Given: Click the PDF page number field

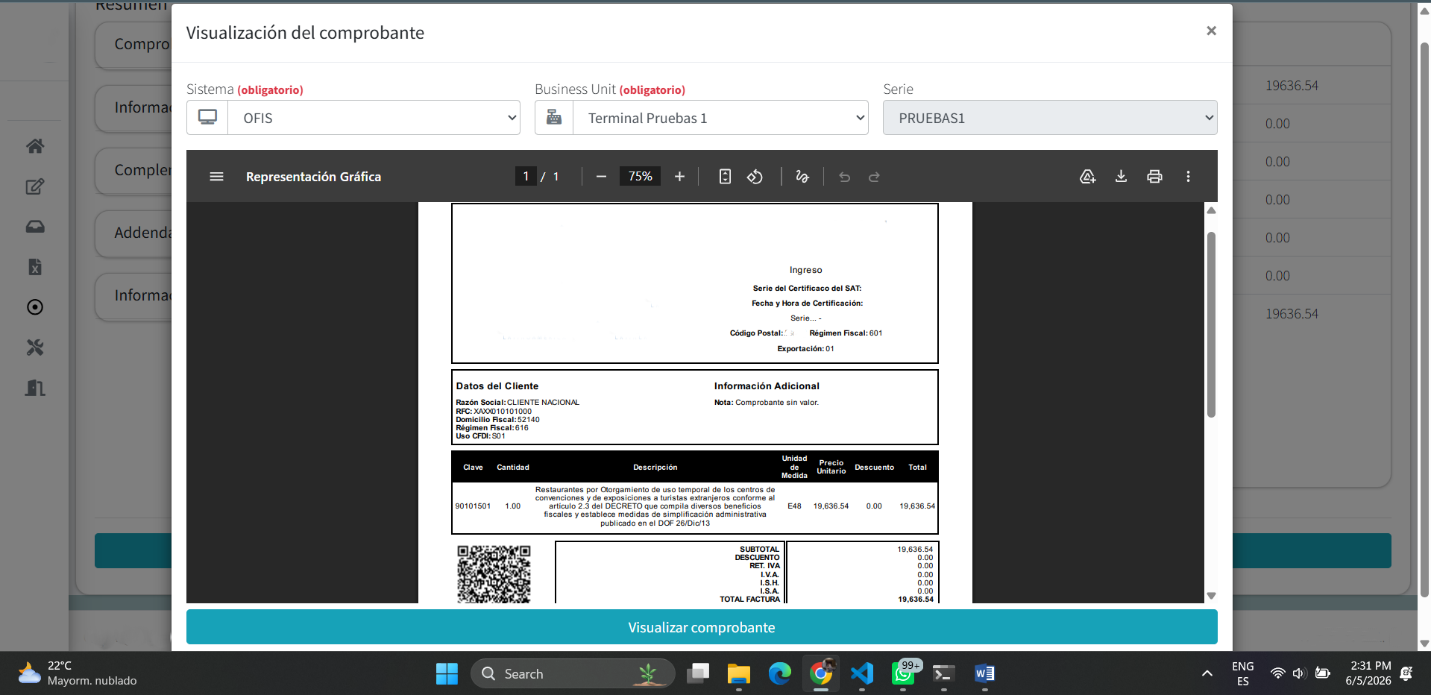Looking at the screenshot, I should coord(526,177).
